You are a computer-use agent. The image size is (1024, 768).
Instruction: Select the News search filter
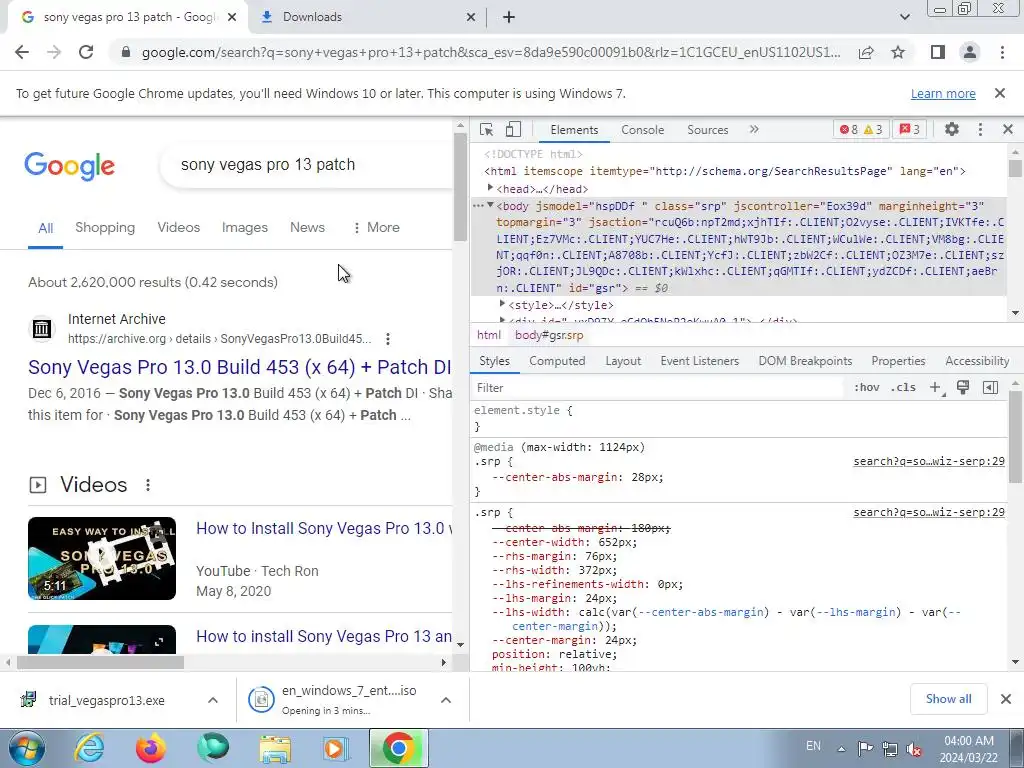click(307, 227)
